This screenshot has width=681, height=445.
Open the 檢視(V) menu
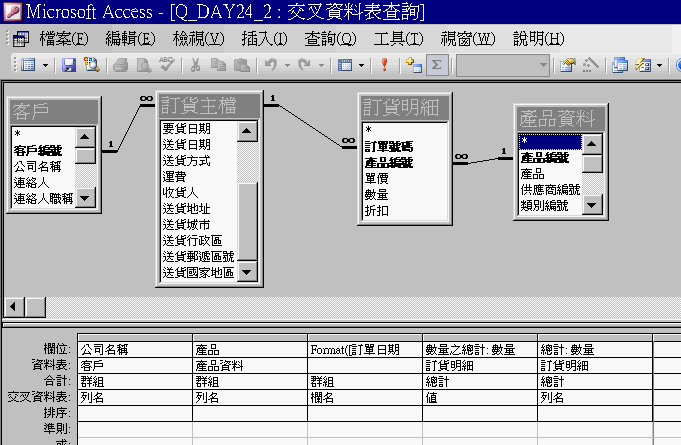point(198,39)
